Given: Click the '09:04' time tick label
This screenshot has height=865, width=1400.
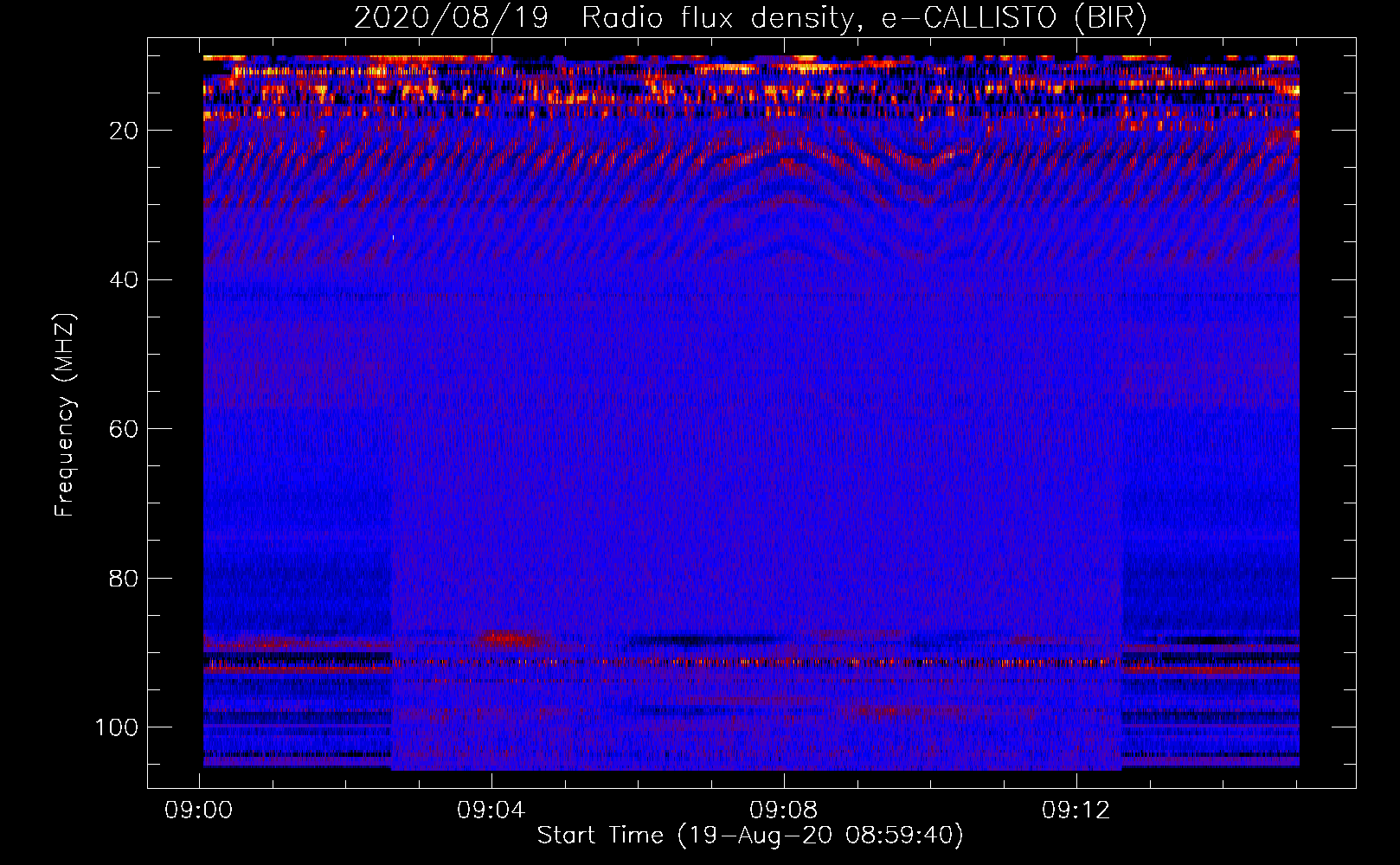Looking at the screenshot, I should coord(491,811).
